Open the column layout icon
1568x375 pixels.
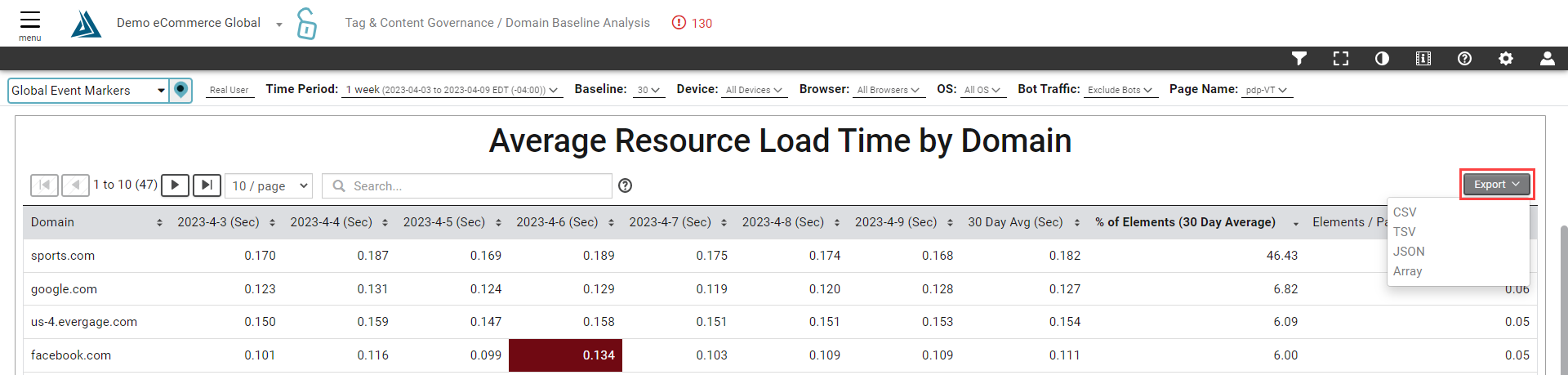pos(1423,58)
